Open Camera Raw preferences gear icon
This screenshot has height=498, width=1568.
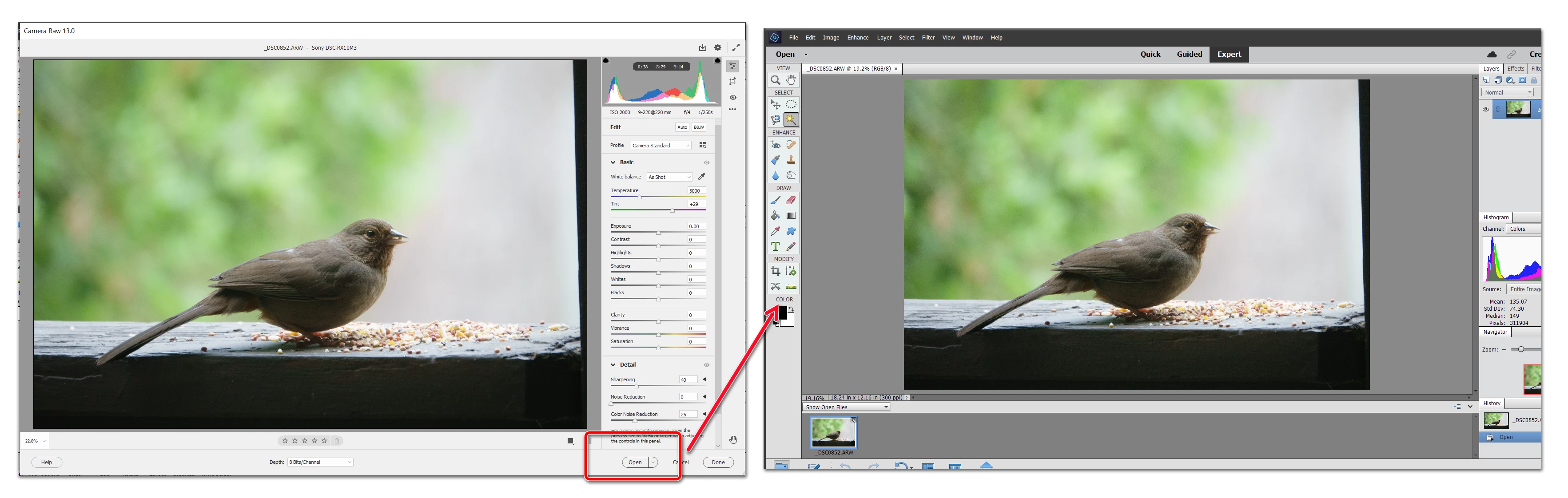(718, 47)
